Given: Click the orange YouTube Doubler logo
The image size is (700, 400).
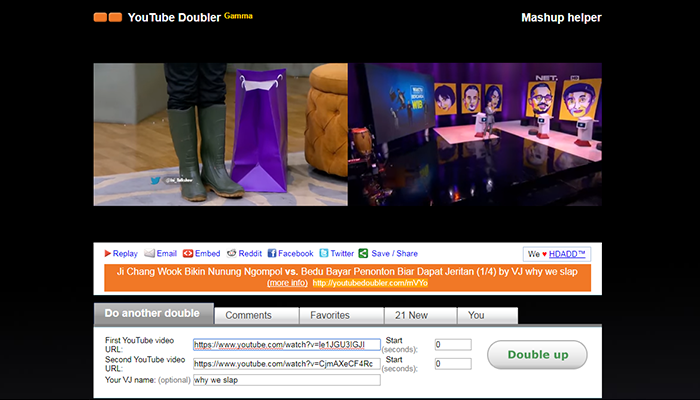Looking at the screenshot, I should [107, 17].
